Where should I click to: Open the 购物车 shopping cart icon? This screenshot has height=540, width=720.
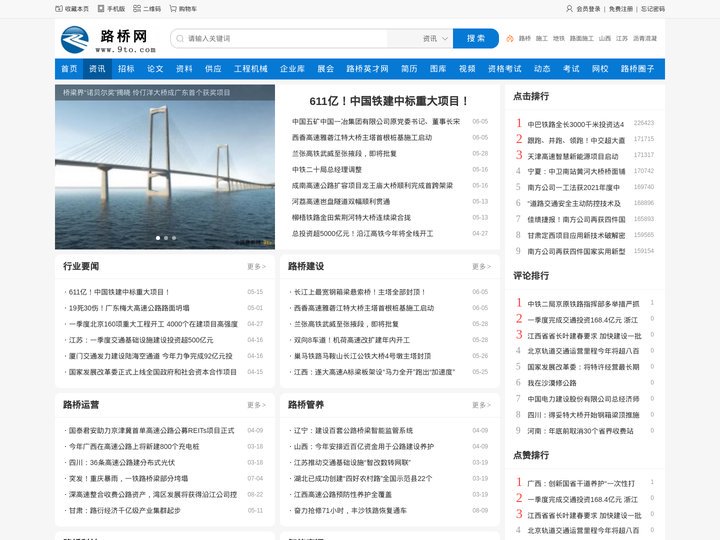coord(173,9)
